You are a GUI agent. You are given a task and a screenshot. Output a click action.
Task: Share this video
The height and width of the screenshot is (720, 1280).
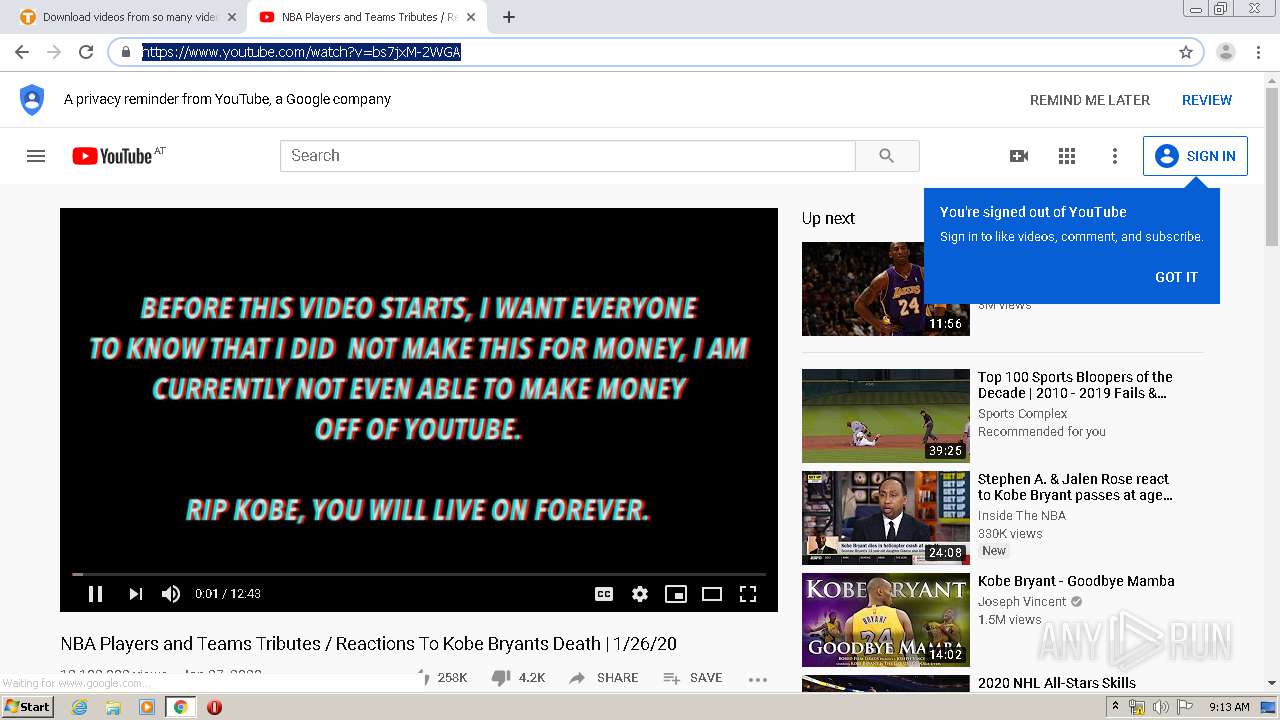point(603,678)
